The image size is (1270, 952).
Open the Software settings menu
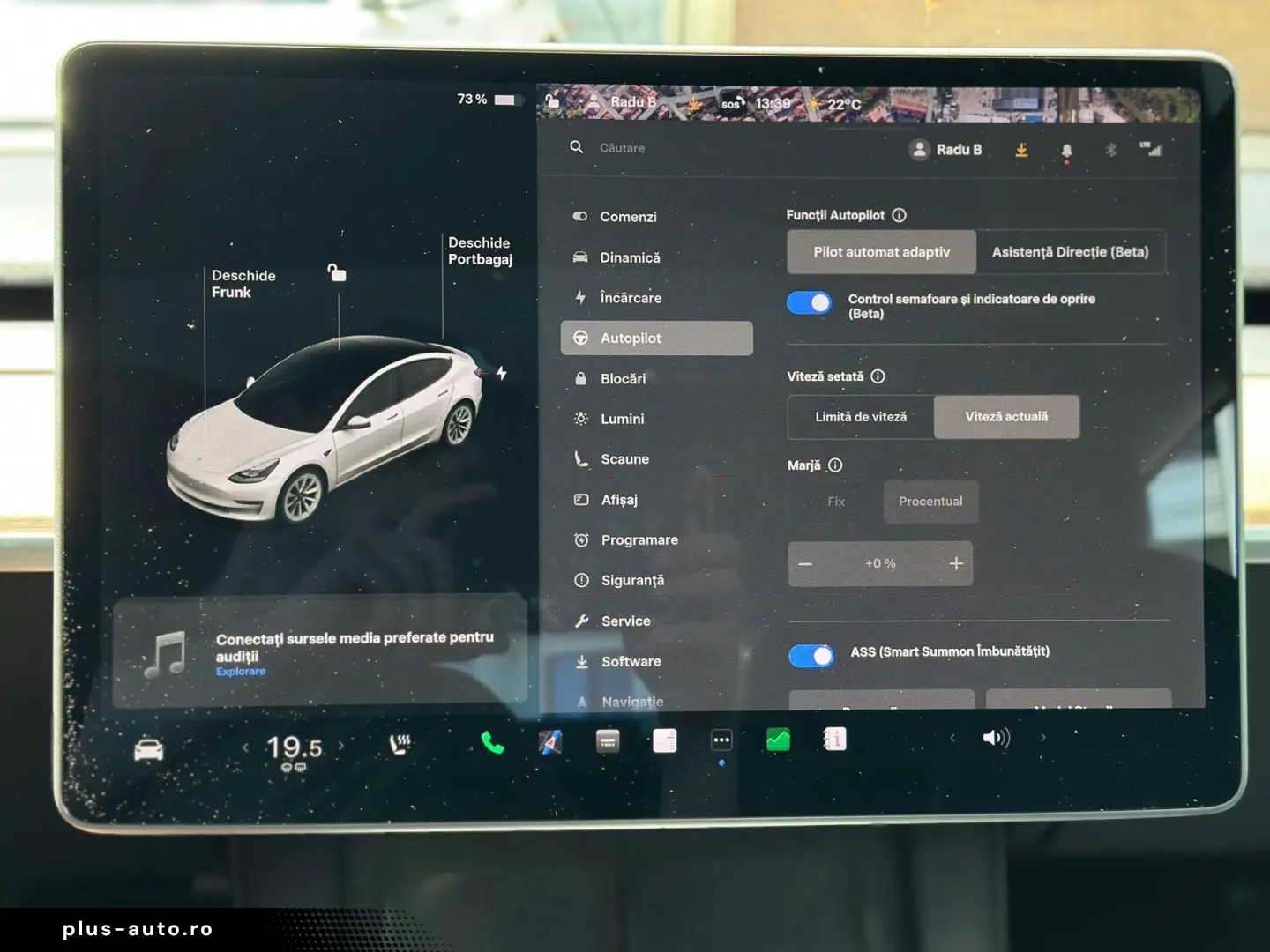coord(657,662)
